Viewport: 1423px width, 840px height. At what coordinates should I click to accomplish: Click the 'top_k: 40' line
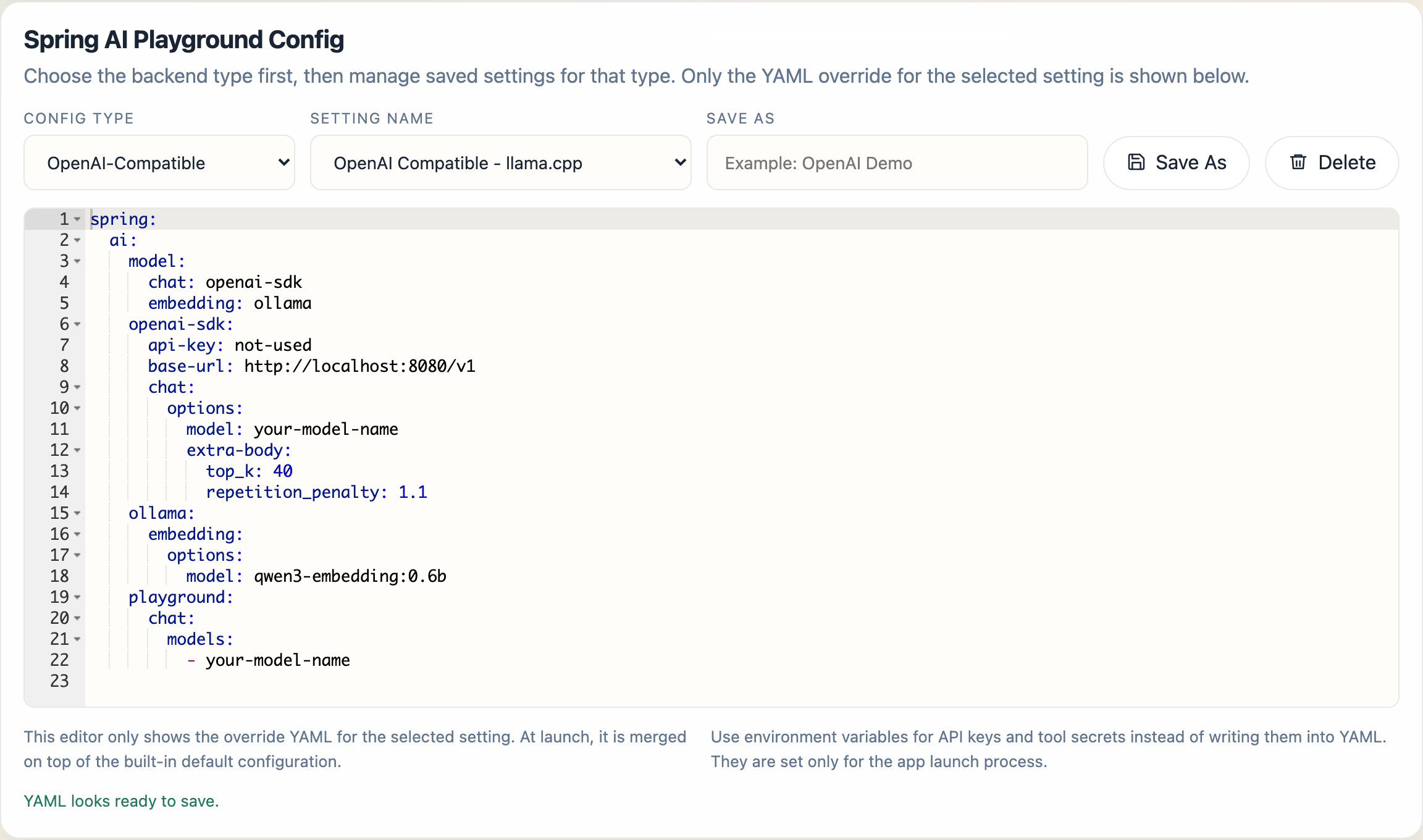(x=249, y=471)
